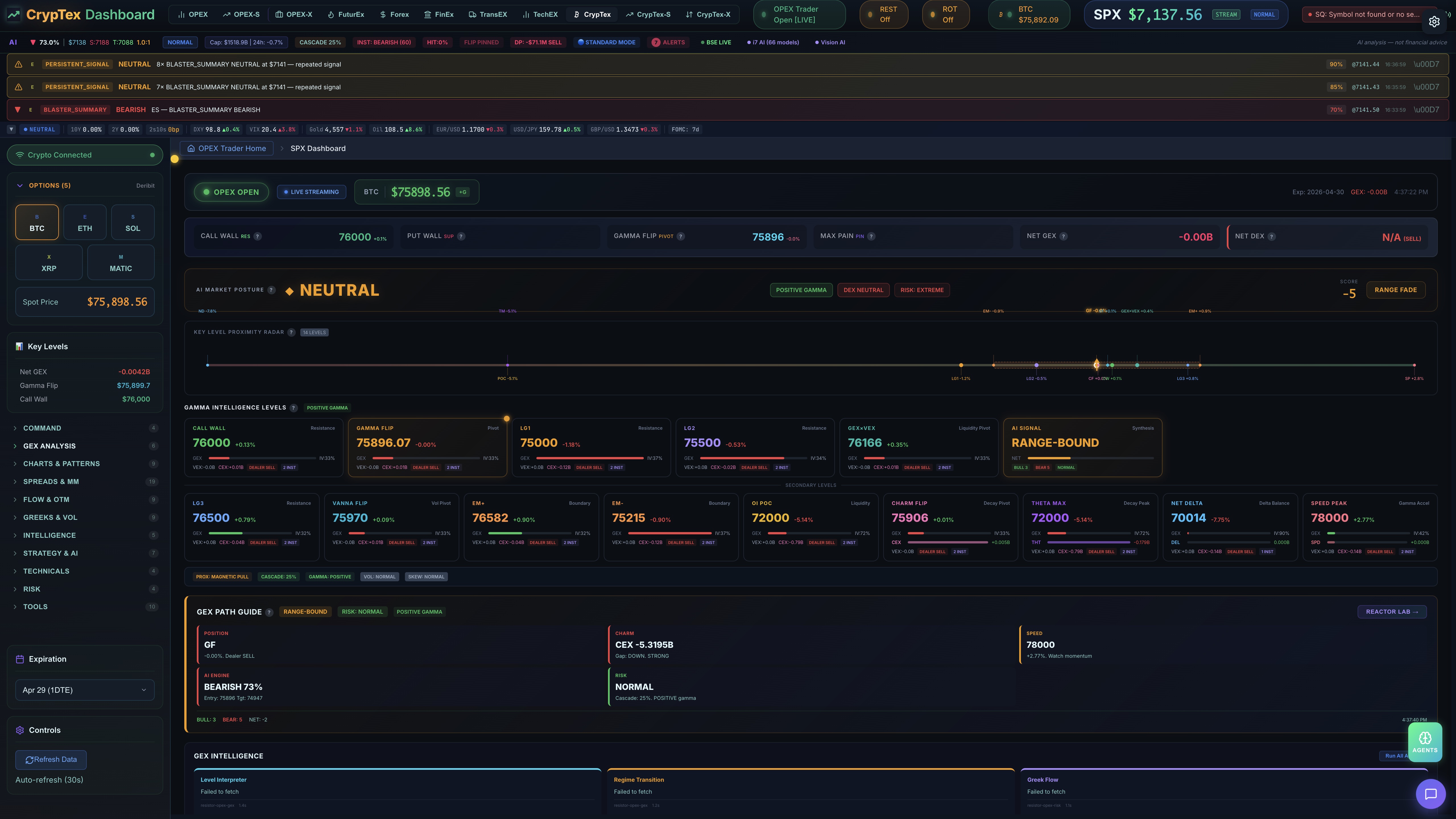1456x819 pixels.
Task: Open the ALERTS badge
Action: click(x=668, y=42)
